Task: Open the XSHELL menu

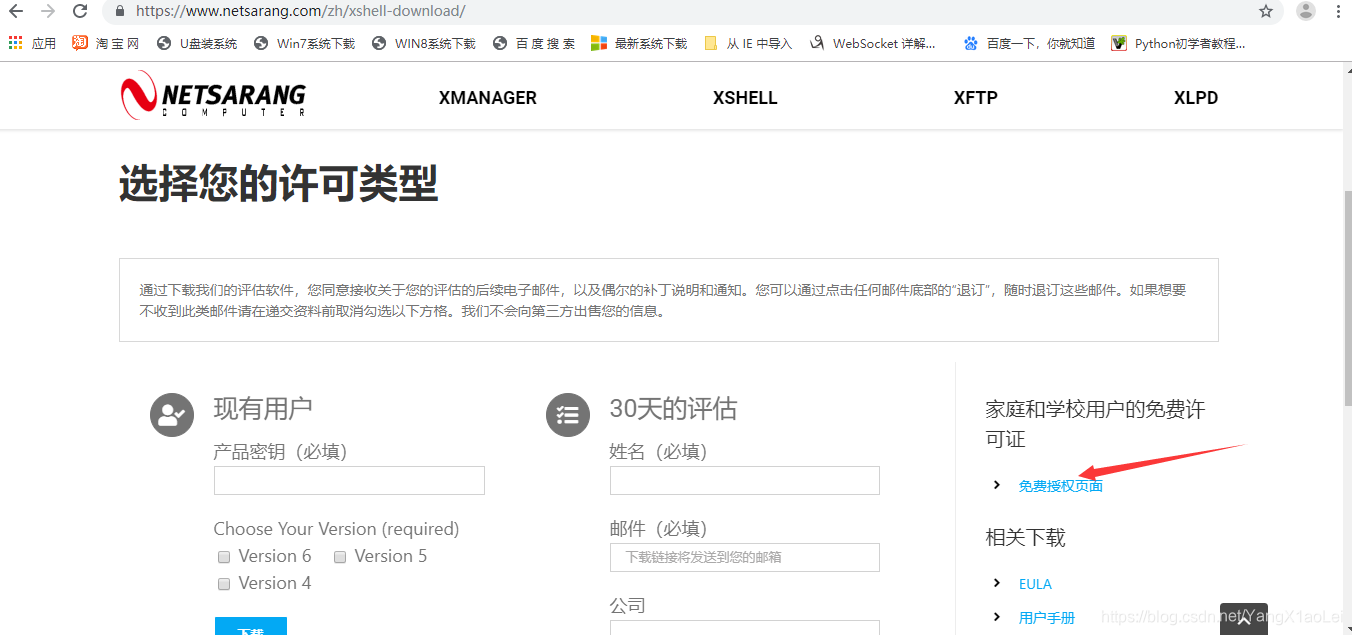Action: coord(745,98)
